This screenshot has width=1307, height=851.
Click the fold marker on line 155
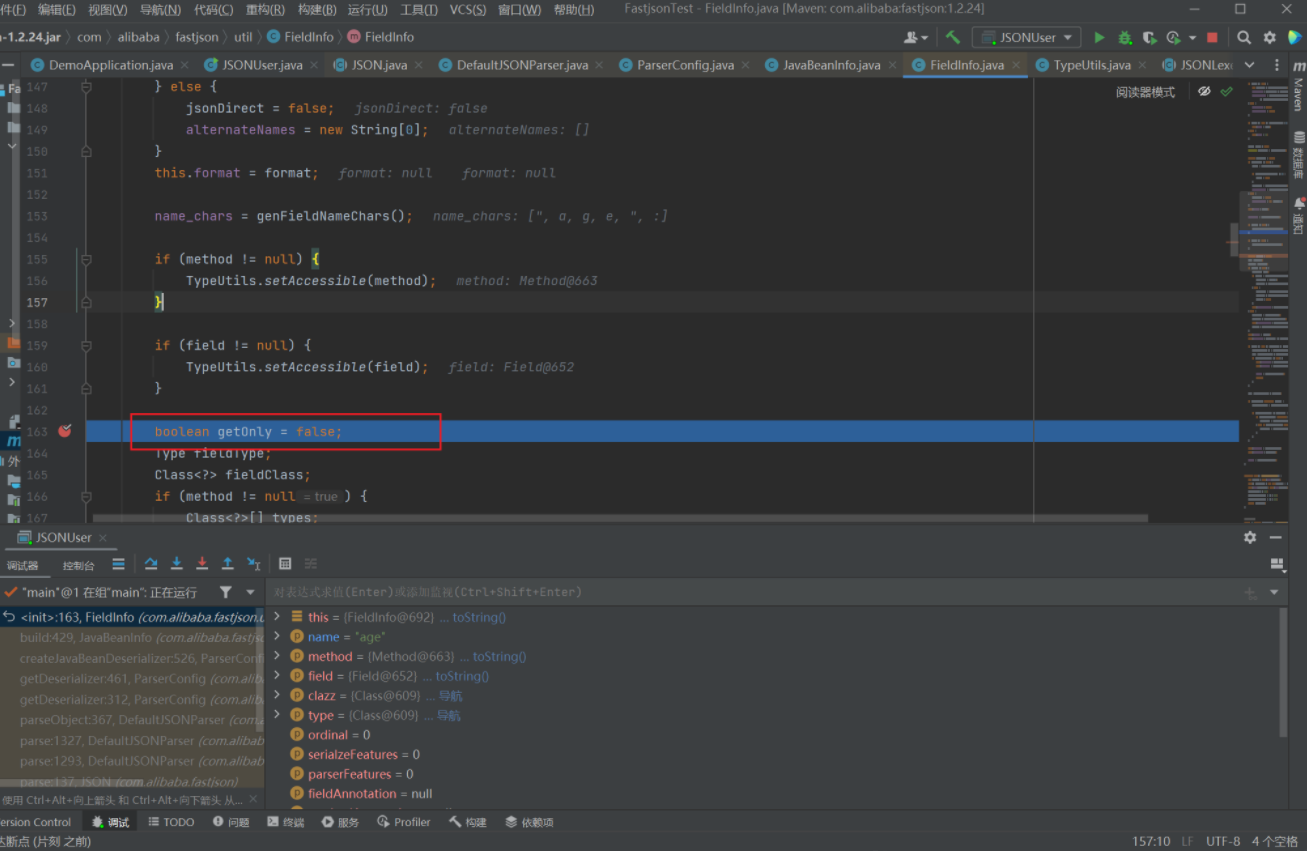(x=86, y=259)
